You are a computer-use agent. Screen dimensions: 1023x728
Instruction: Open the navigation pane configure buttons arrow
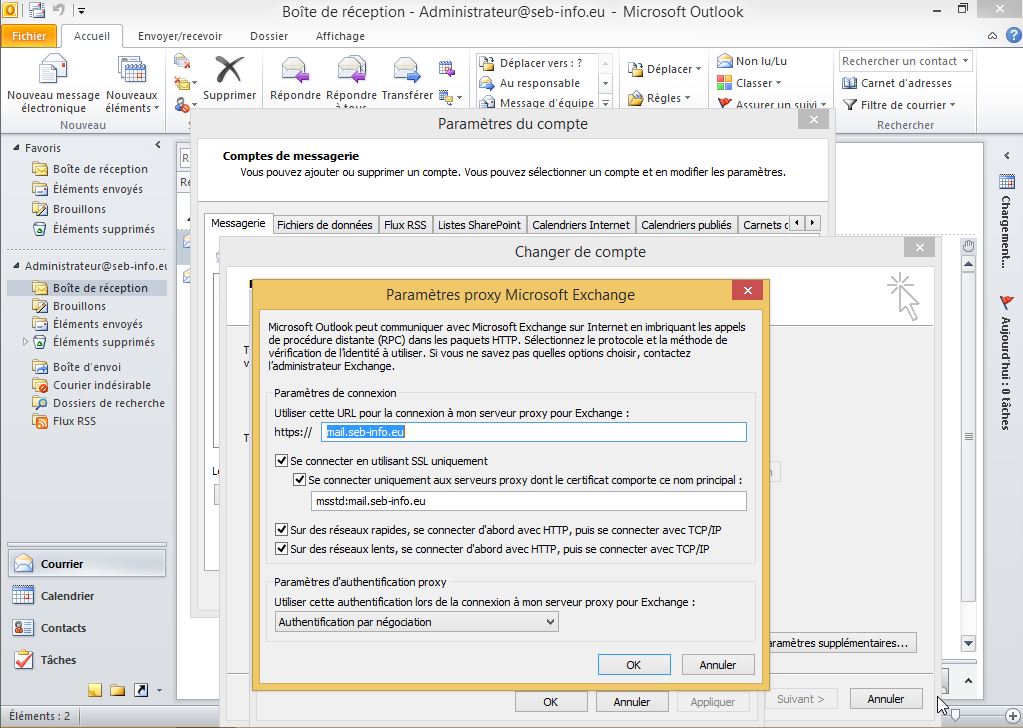(160, 690)
